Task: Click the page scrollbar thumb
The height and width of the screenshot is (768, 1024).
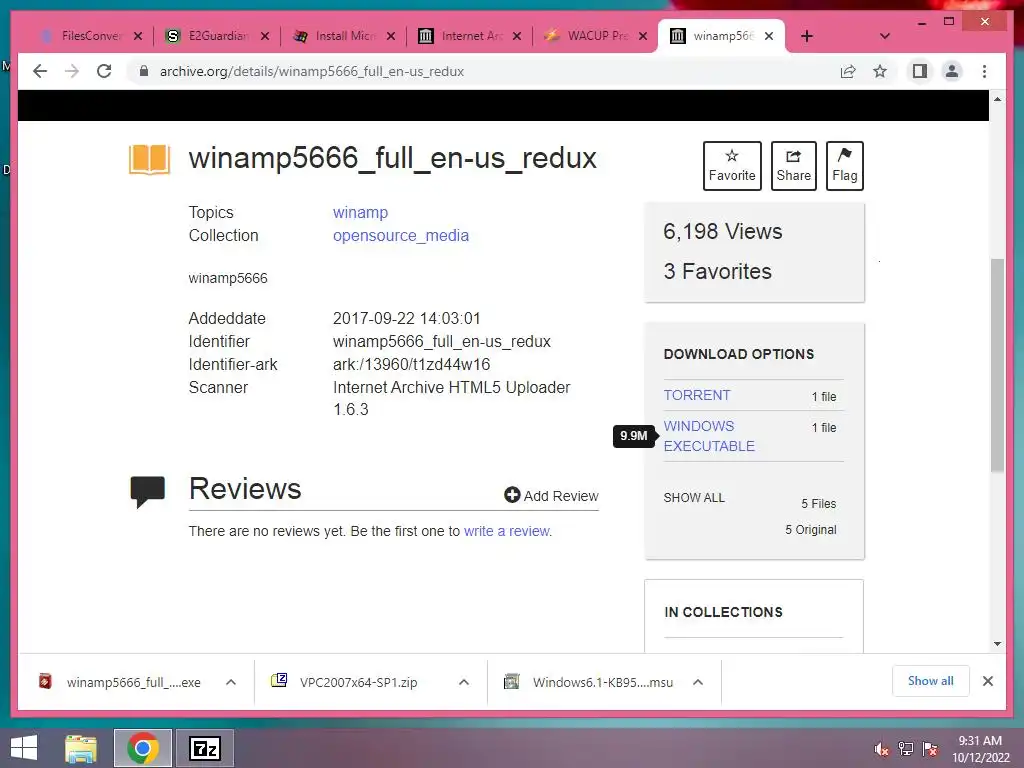Action: (x=997, y=365)
